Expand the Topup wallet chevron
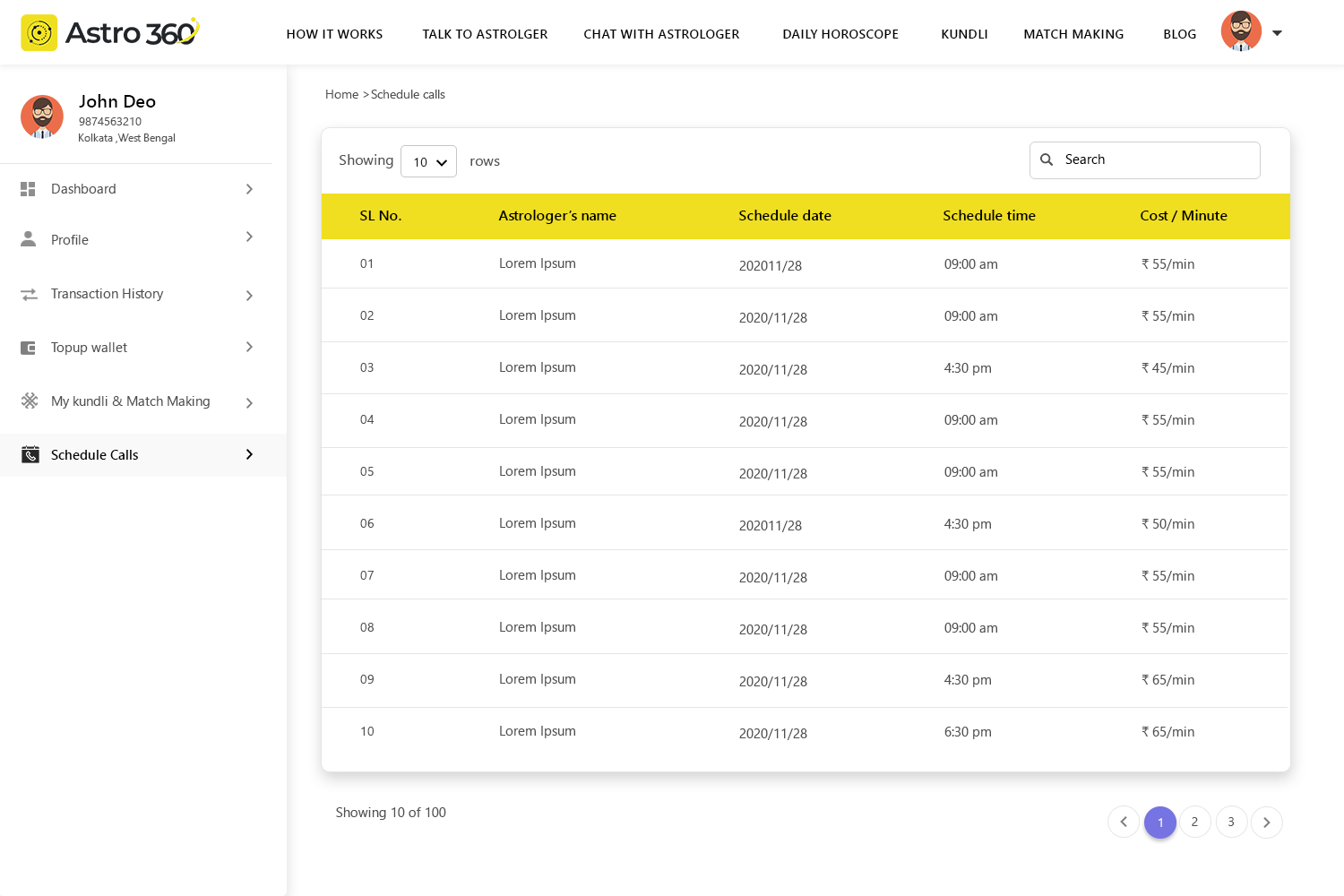The width and height of the screenshot is (1344, 896). tap(249, 348)
